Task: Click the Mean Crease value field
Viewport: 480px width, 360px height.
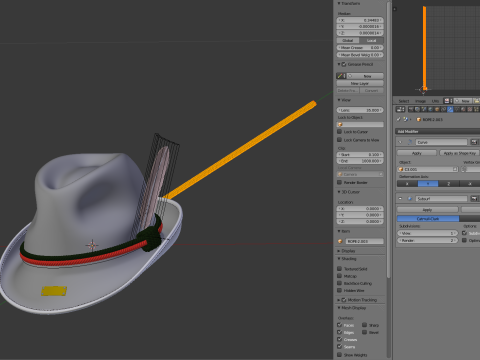Action: (360, 48)
